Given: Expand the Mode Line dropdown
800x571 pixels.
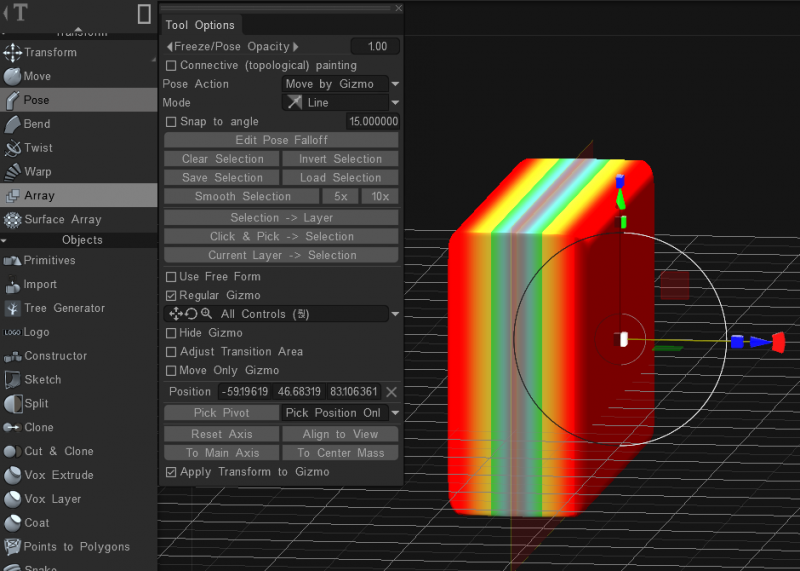Looking at the screenshot, I should click(341, 103).
